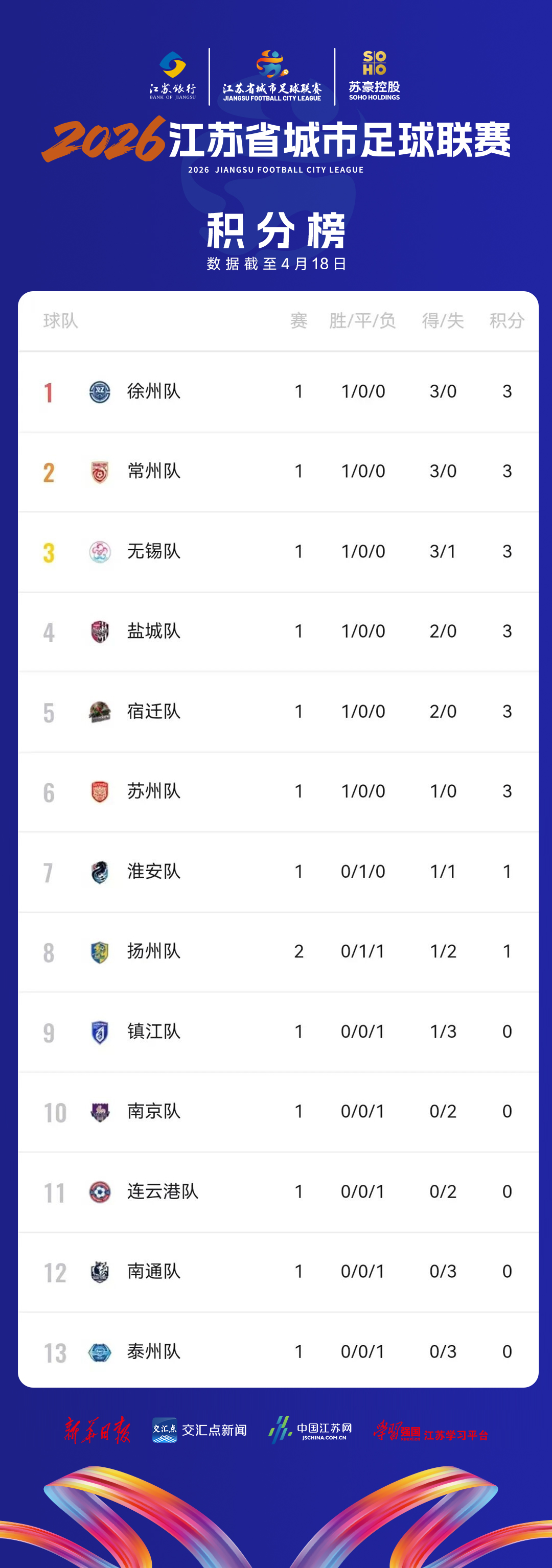Screen dimensions: 552x1568
Task: Click the SOHO Holdings sponsor logo
Action: tap(374, 76)
